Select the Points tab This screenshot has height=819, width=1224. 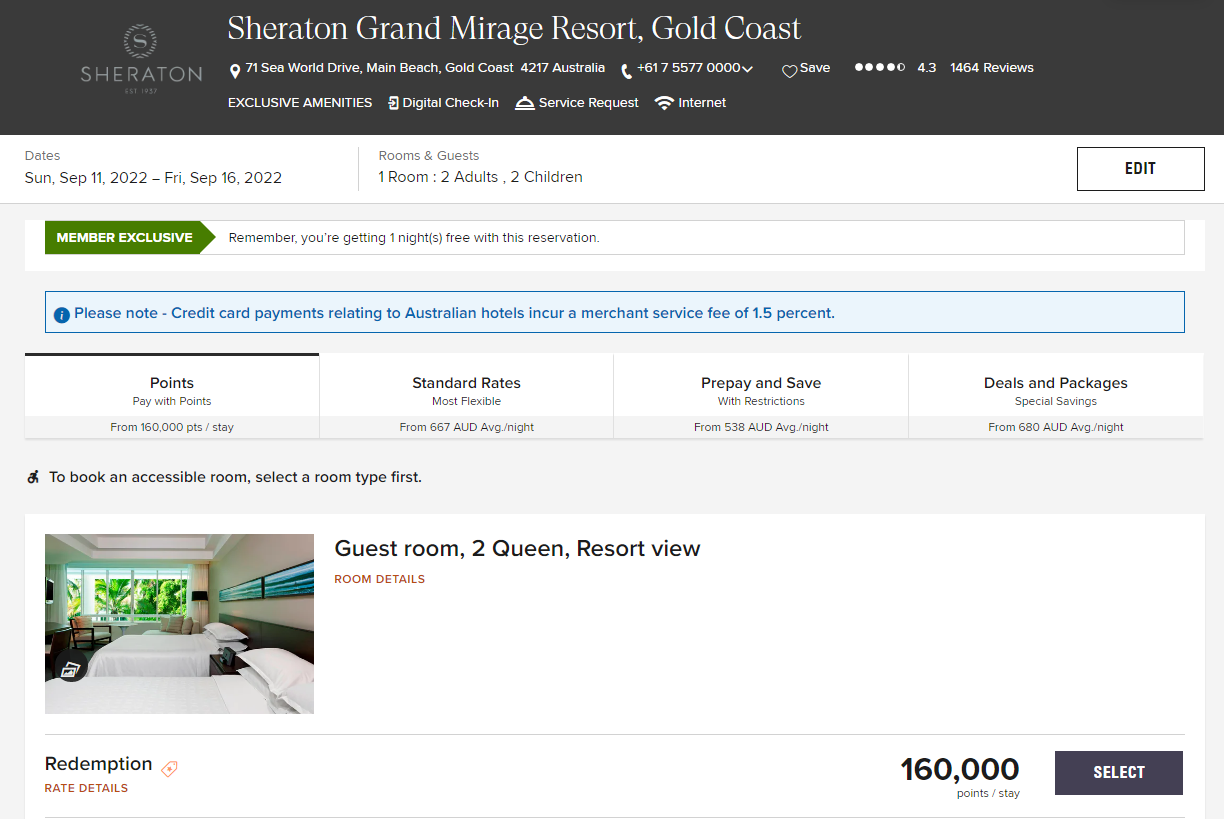172,396
